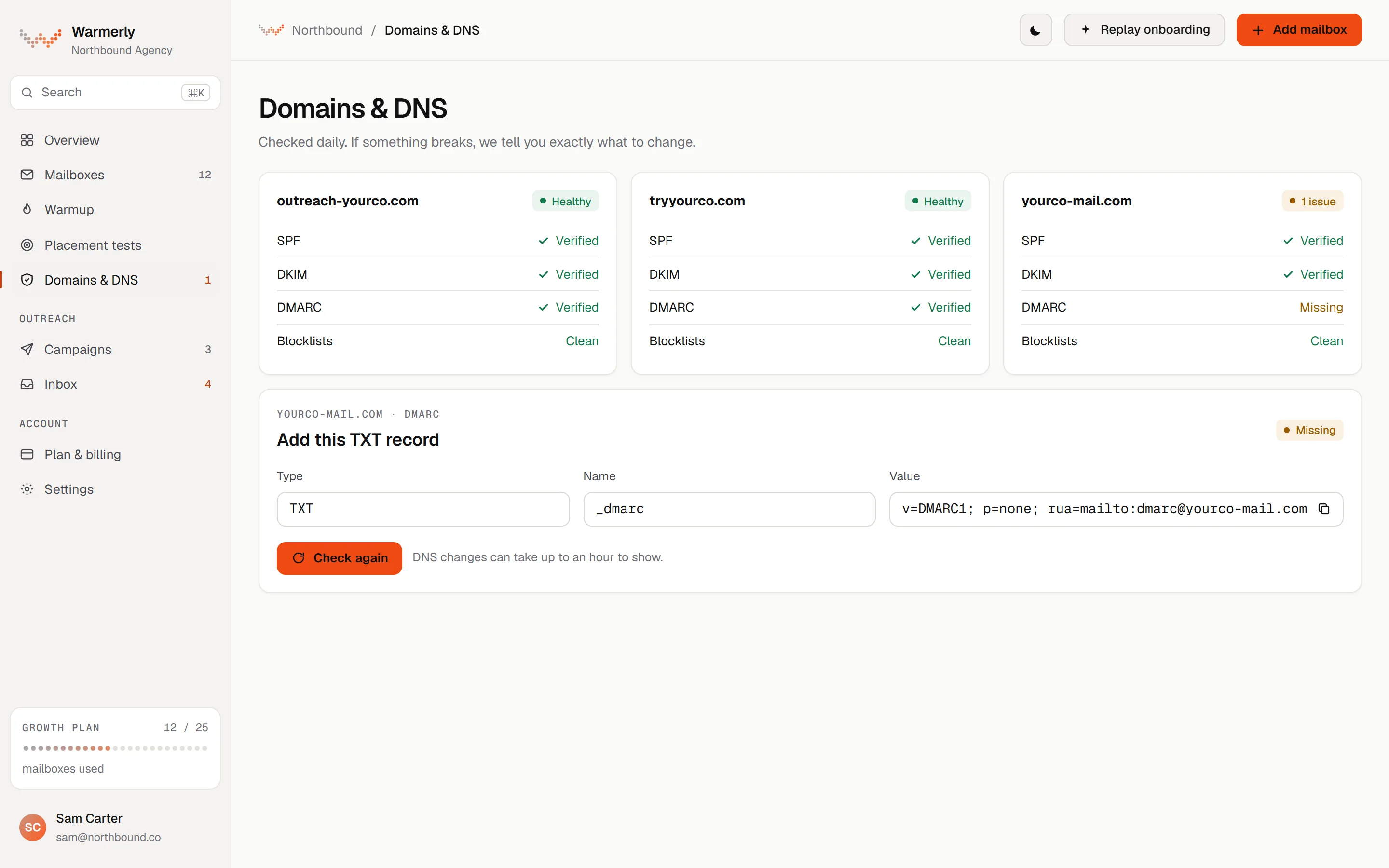Click the Settings gear icon
Screen dimensions: 1389x868
[27, 489]
